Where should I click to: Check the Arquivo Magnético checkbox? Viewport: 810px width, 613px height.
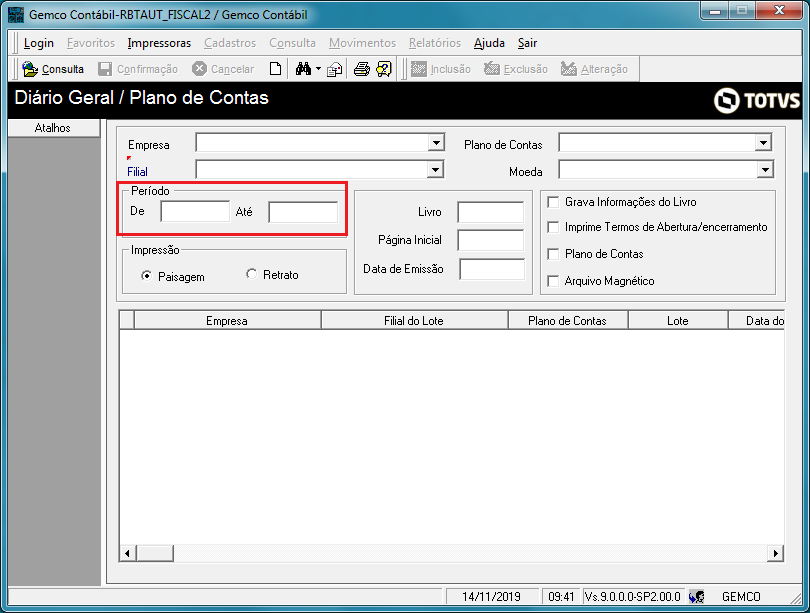[x=553, y=281]
